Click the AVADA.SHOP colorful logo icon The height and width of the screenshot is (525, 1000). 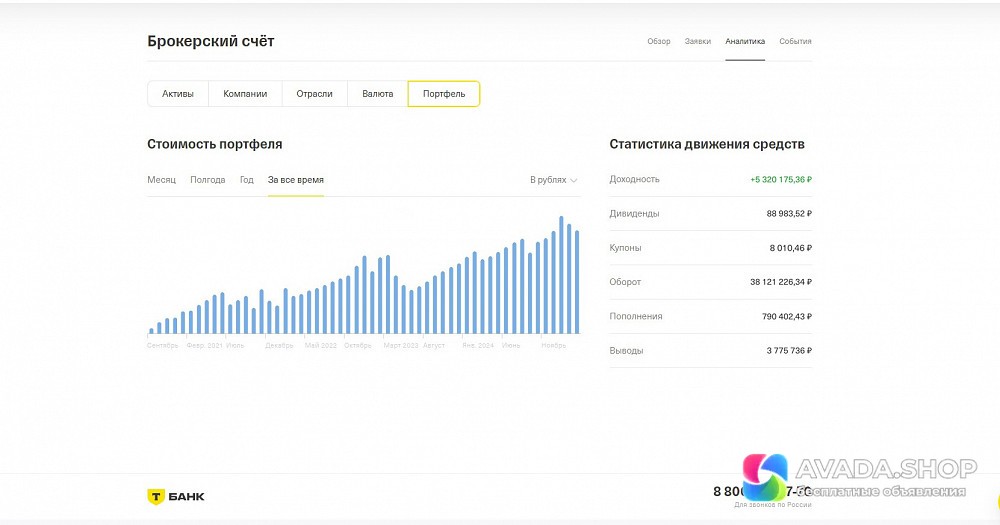765,477
